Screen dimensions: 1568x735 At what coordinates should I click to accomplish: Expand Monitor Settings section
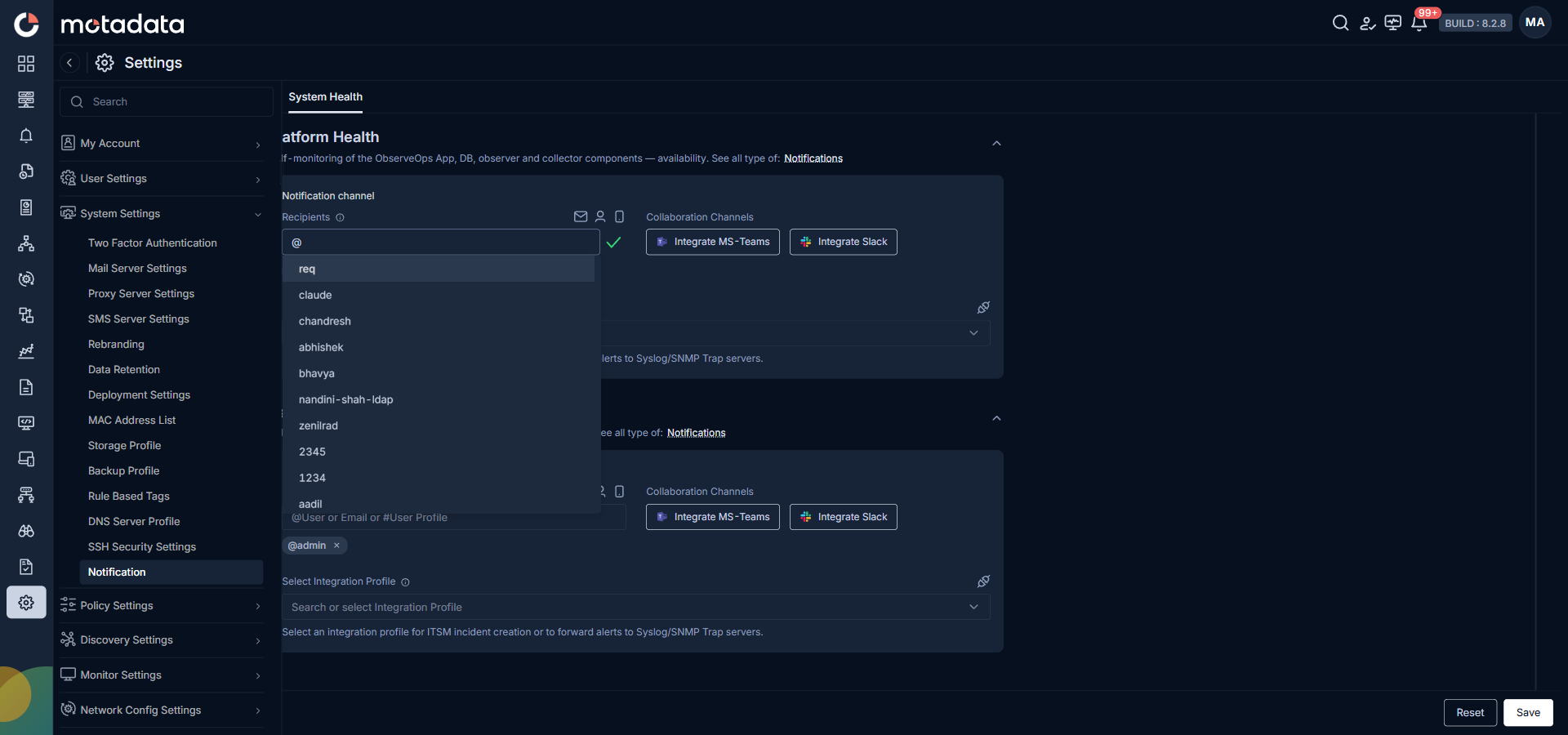pyautogui.click(x=162, y=675)
